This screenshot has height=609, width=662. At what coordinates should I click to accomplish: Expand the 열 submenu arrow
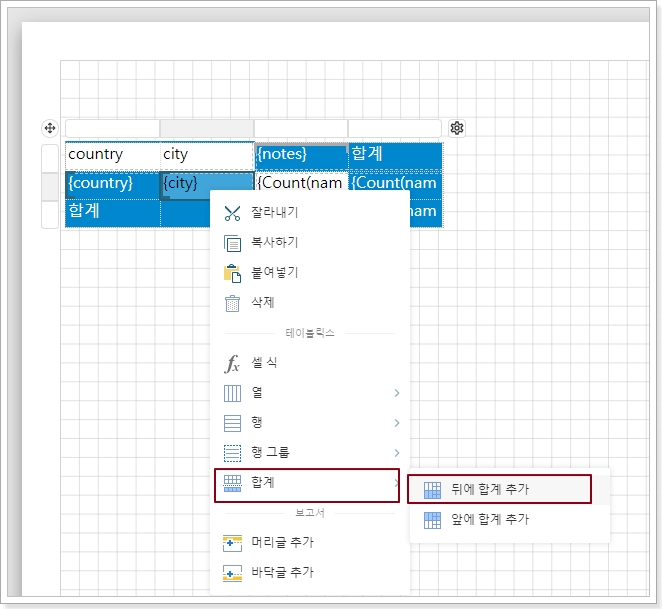pyautogui.click(x=396, y=393)
